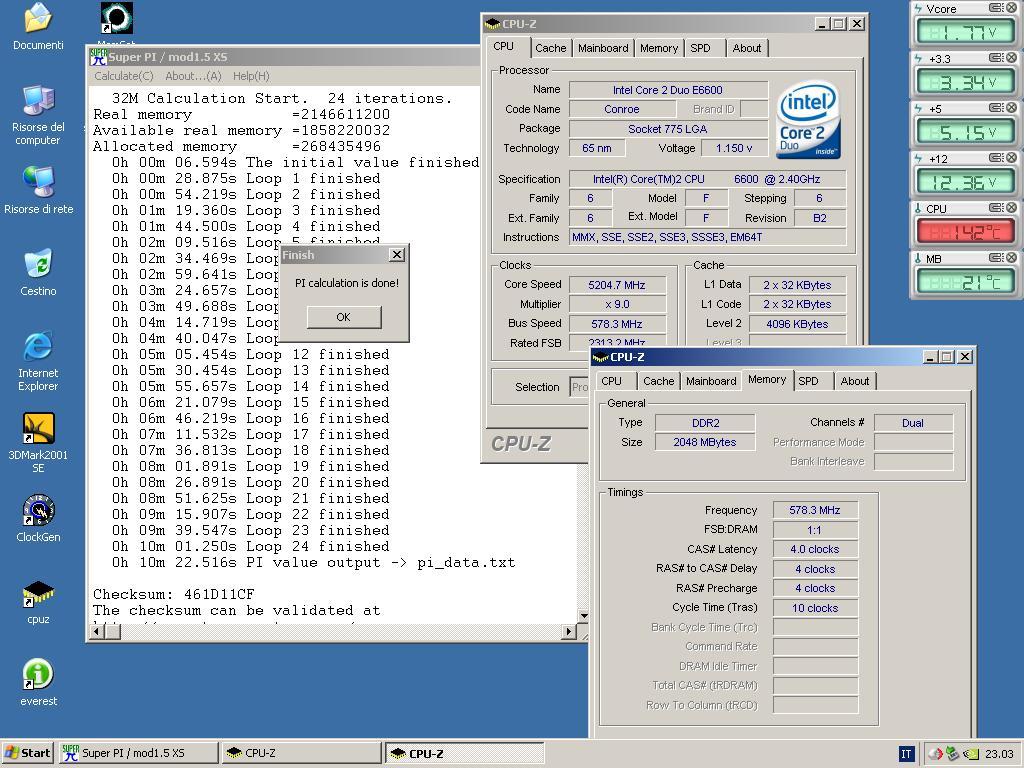Switch to Mainboard tab in back CPU-Z window
1024x768 pixels.
[x=603, y=48]
